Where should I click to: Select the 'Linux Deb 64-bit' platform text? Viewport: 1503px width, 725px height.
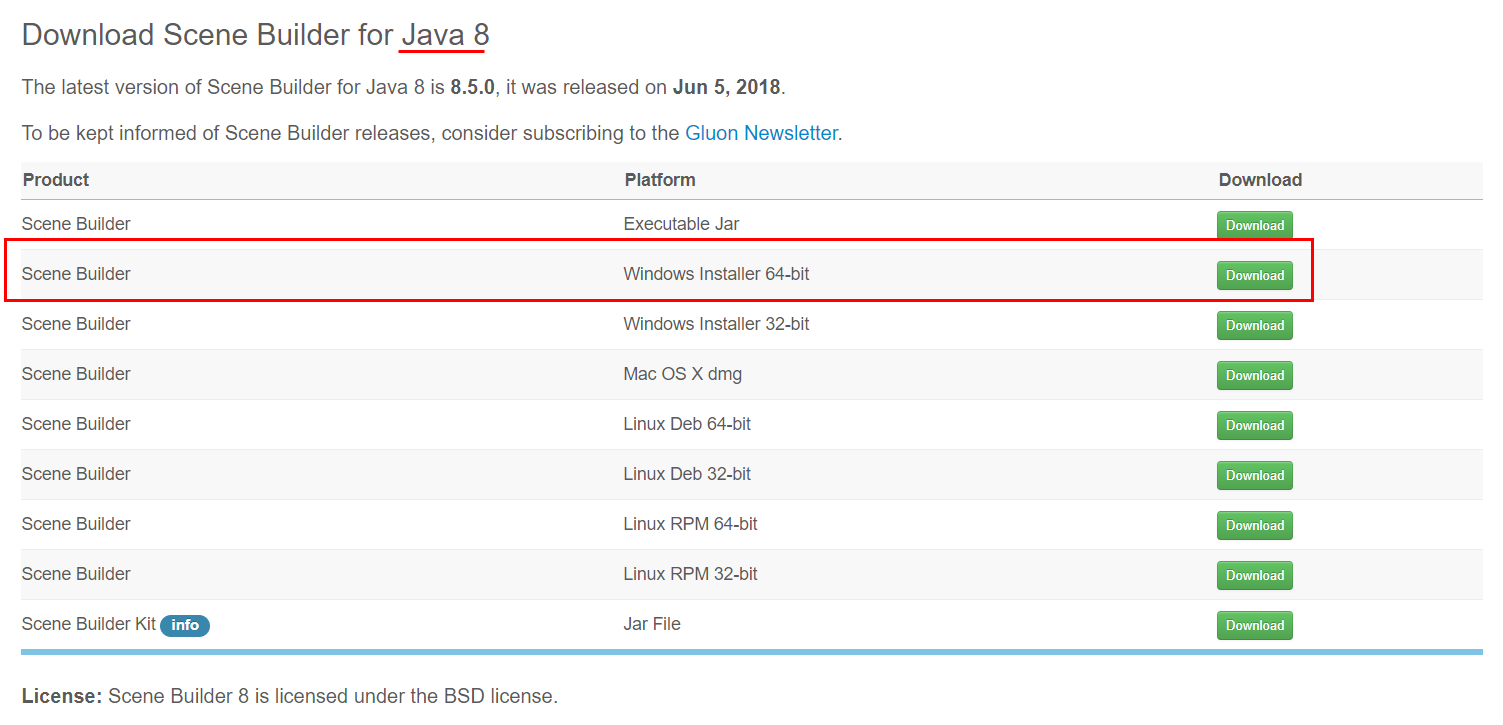tap(687, 424)
